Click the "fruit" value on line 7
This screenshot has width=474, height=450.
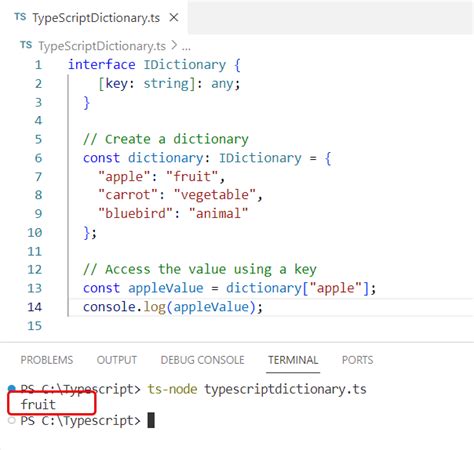tap(192, 176)
